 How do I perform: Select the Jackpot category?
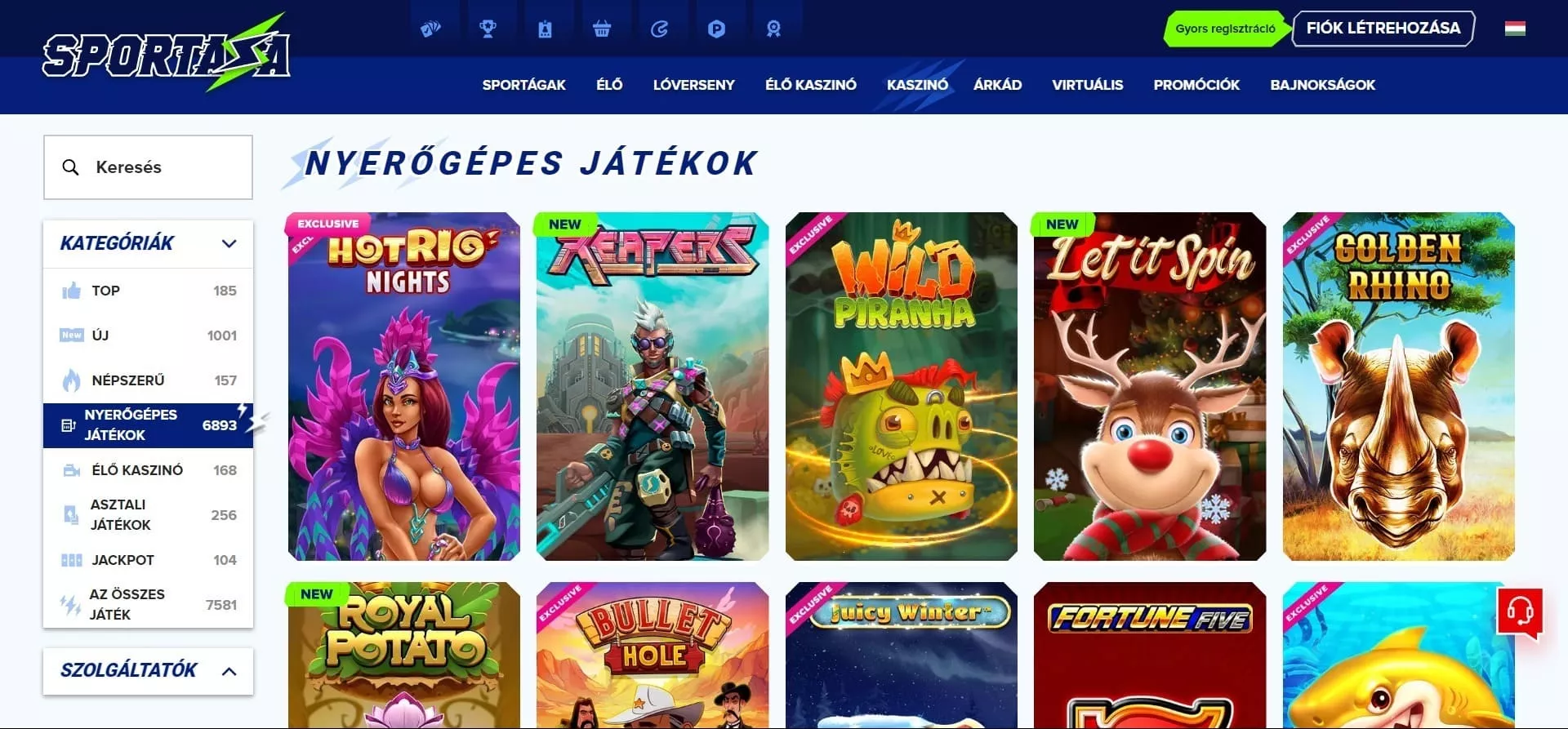(148, 560)
